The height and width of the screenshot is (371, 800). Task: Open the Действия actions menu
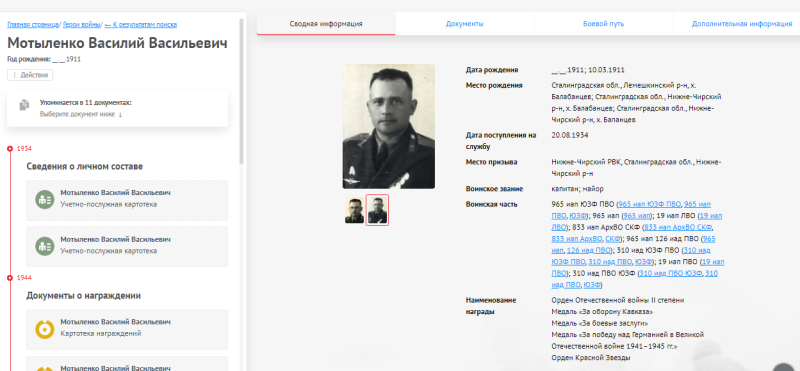[x=30, y=75]
